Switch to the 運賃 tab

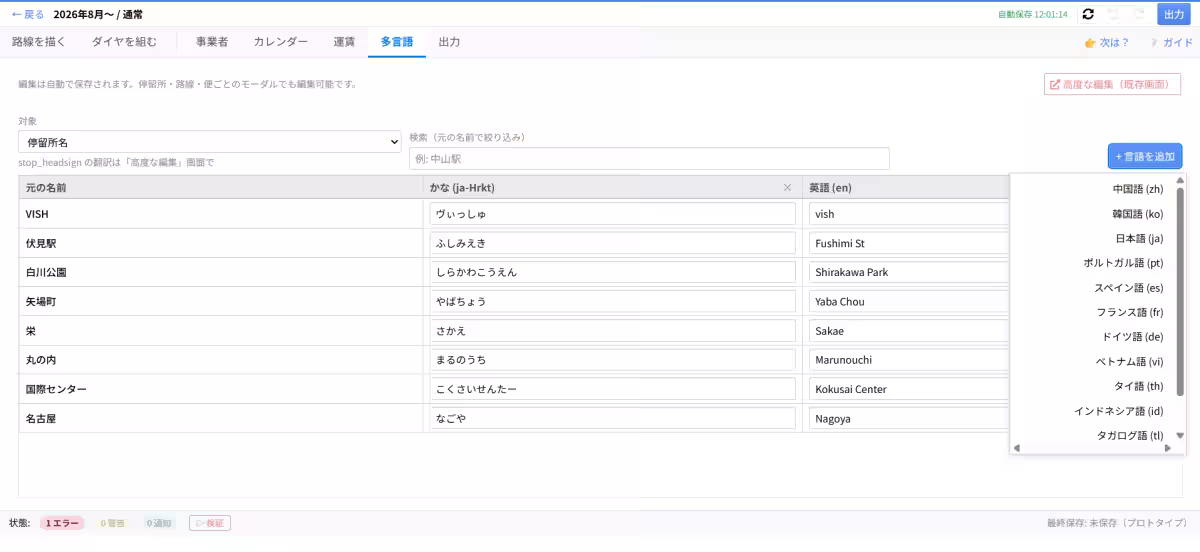(x=344, y=42)
